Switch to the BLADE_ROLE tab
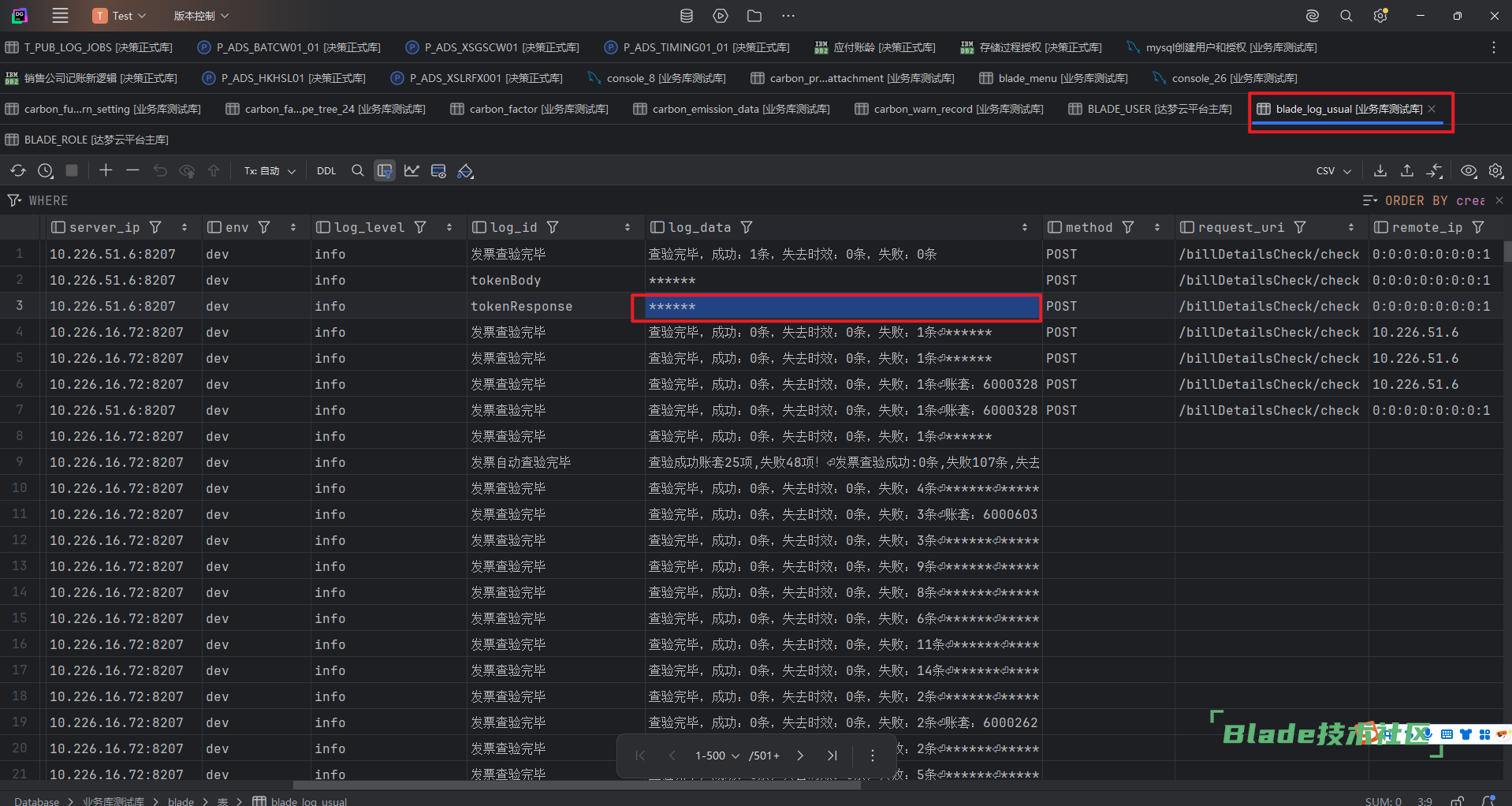The width and height of the screenshot is (1512, 806). pos(87,140)
